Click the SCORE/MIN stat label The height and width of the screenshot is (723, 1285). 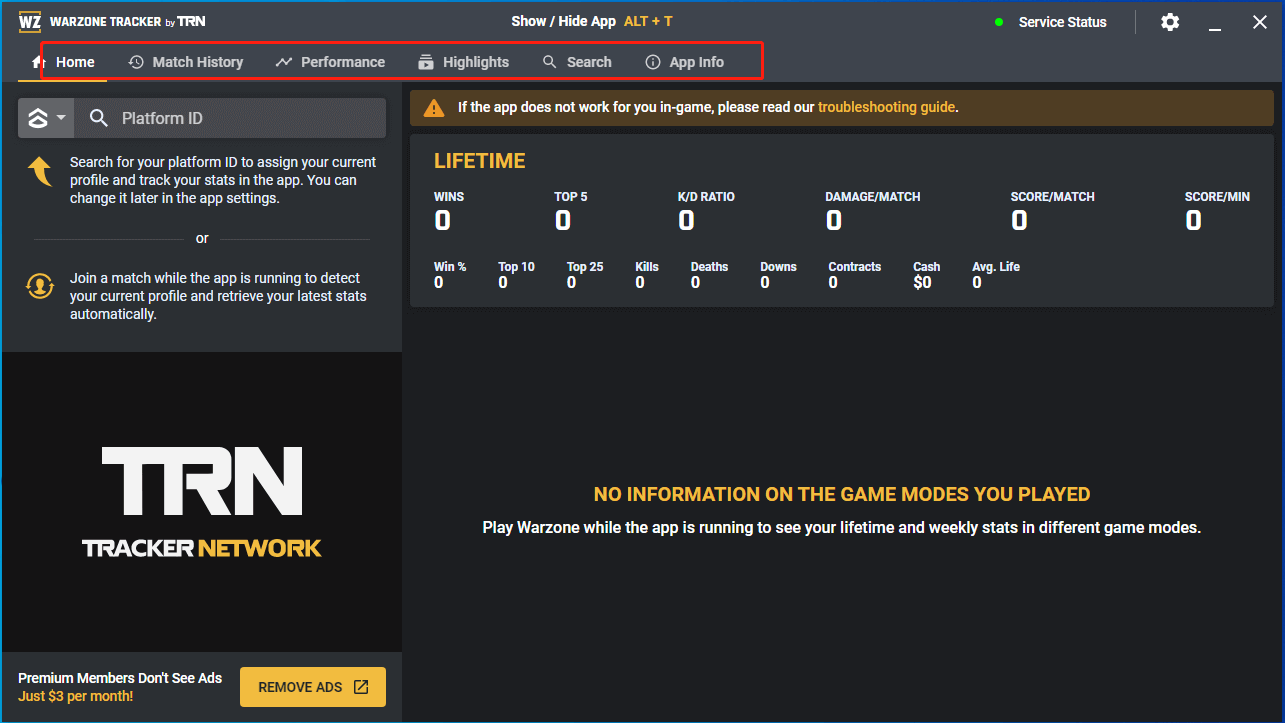pos(1217,197)
